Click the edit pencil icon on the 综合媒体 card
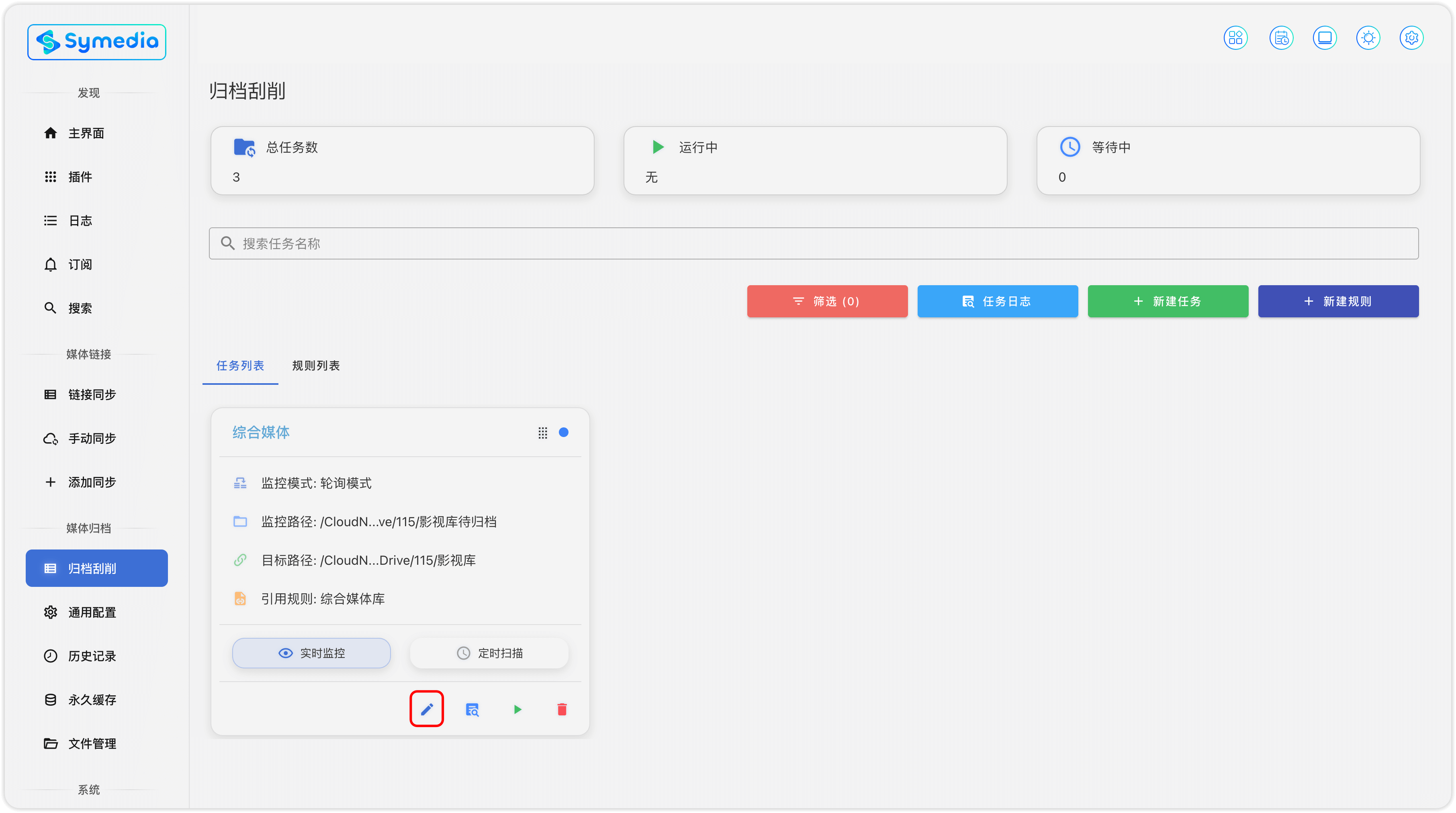 [427, 709]
